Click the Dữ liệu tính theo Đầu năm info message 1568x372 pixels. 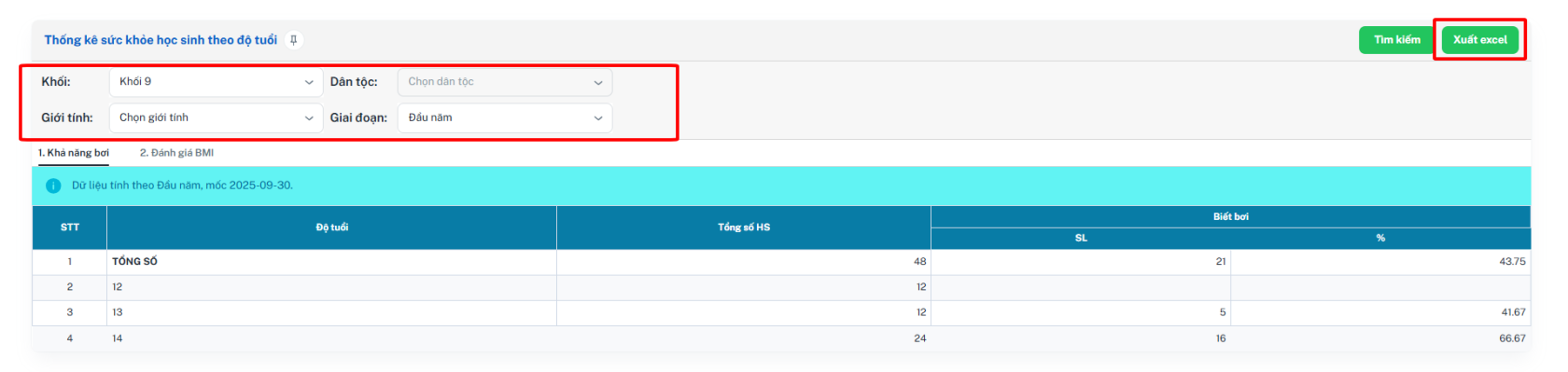click(182, 186)
